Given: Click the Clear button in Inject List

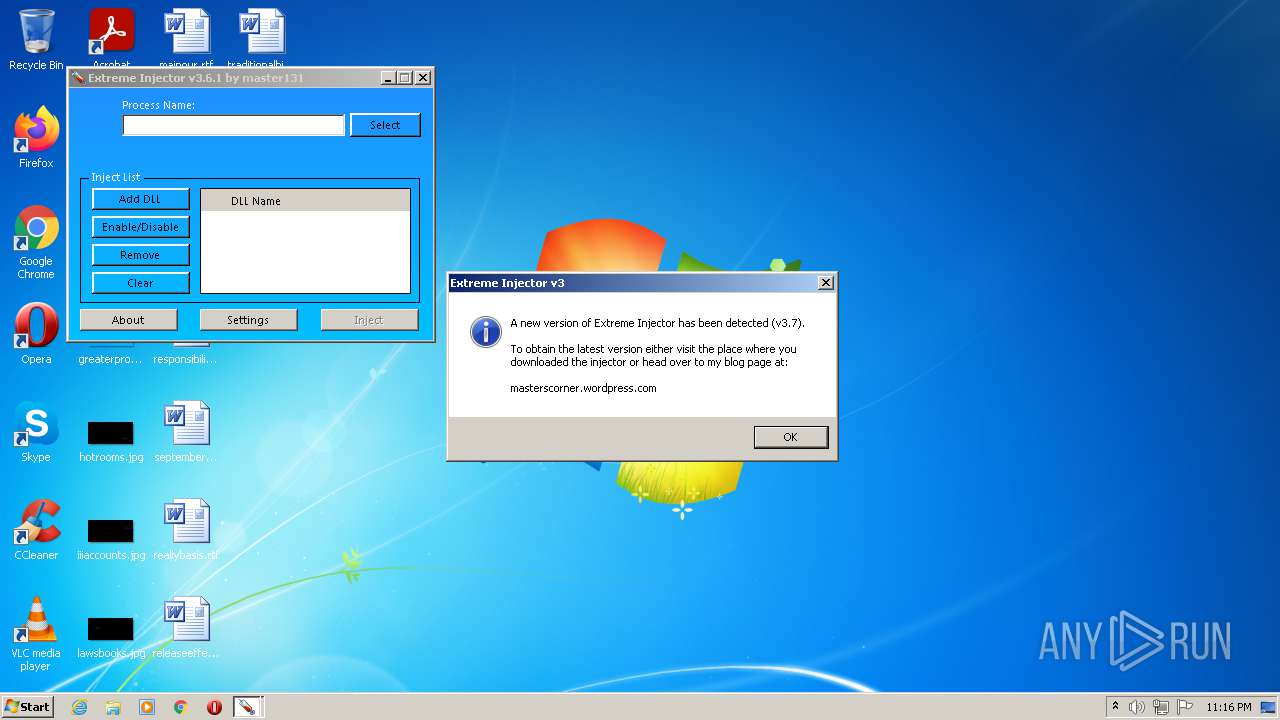Looking at the screenshot, I should point(140,283).
